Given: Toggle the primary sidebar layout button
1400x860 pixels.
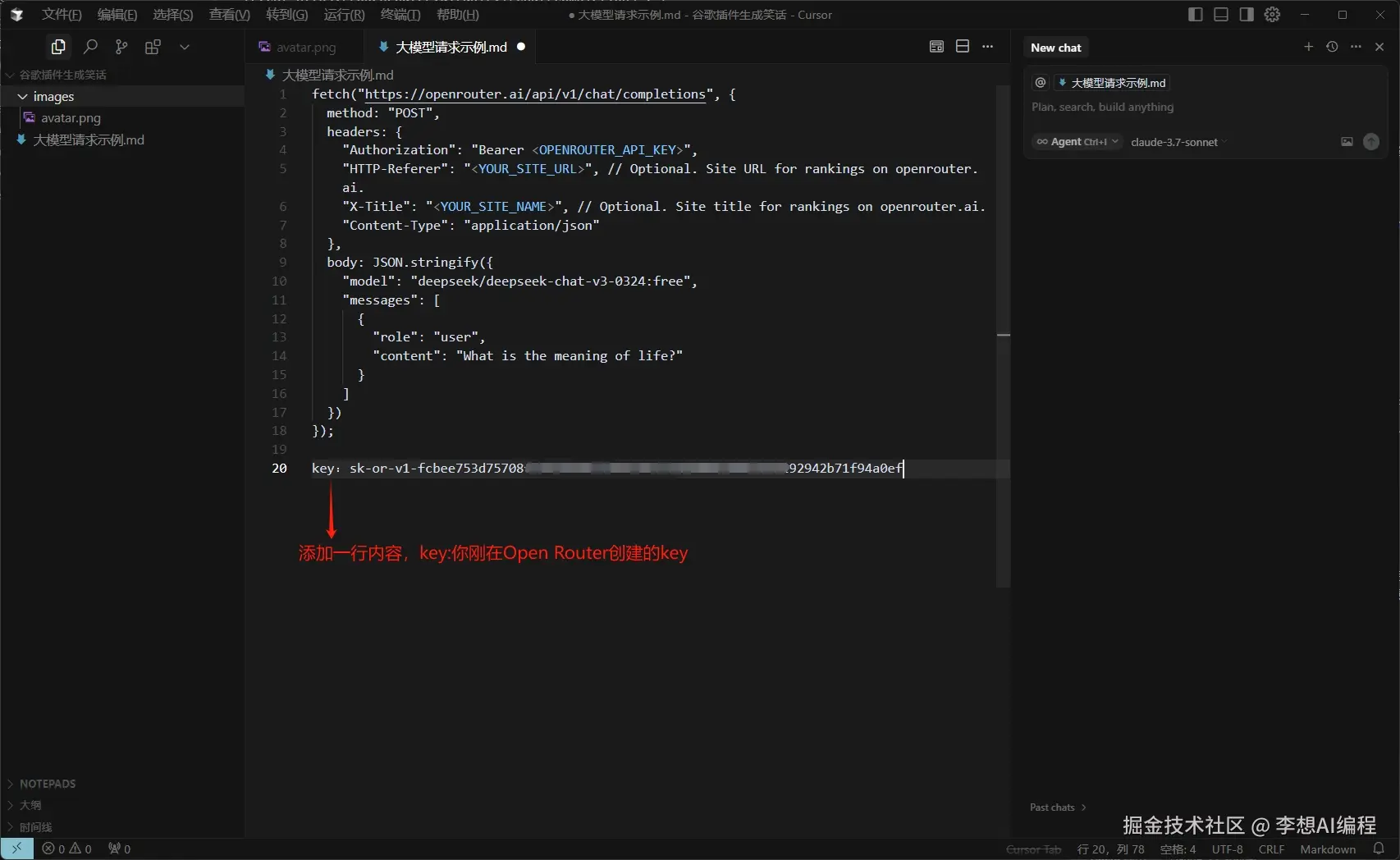Looking at the screenshot, I should click(1196, 15).
